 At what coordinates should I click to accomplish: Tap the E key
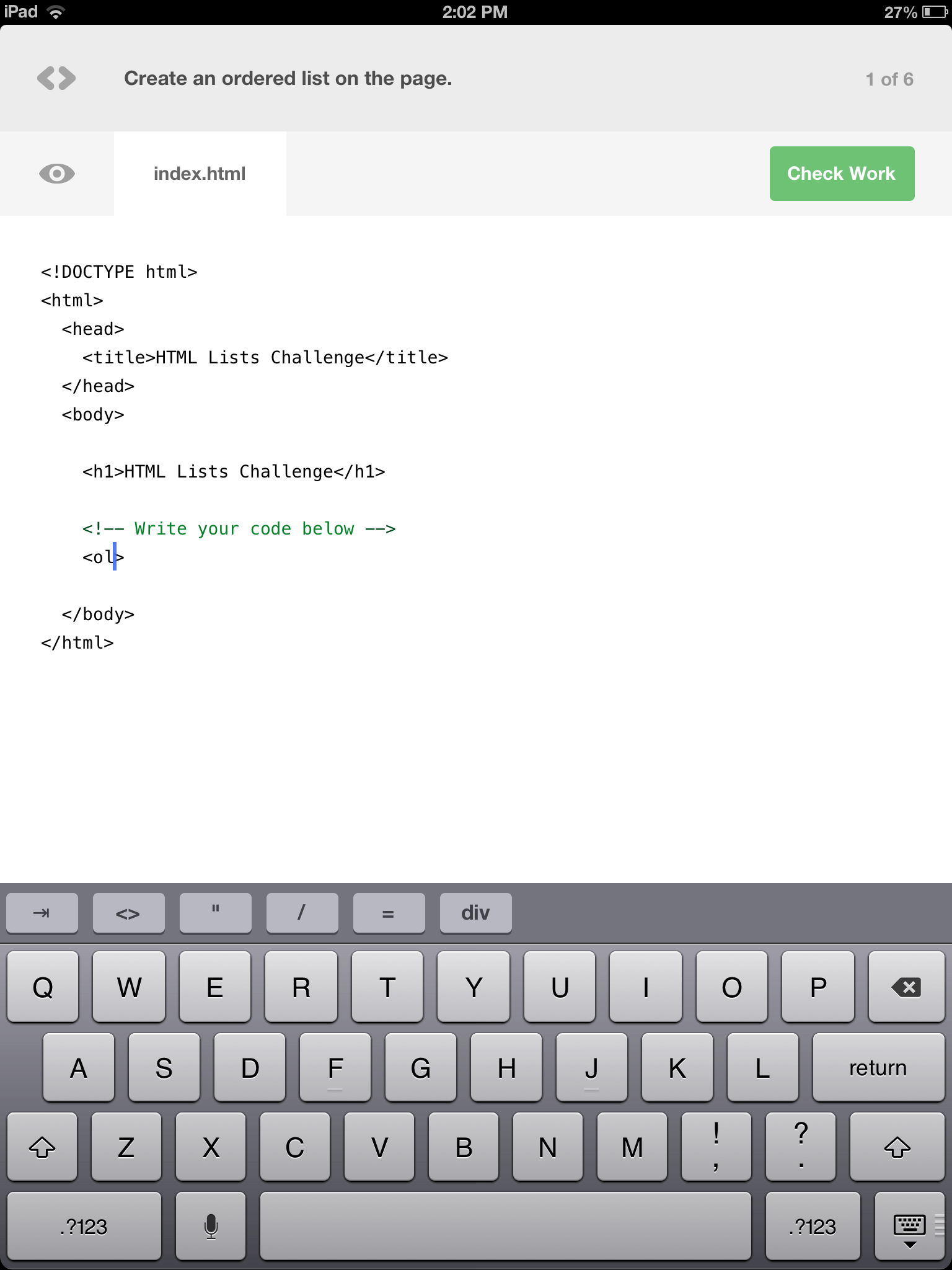click(215, 987)
